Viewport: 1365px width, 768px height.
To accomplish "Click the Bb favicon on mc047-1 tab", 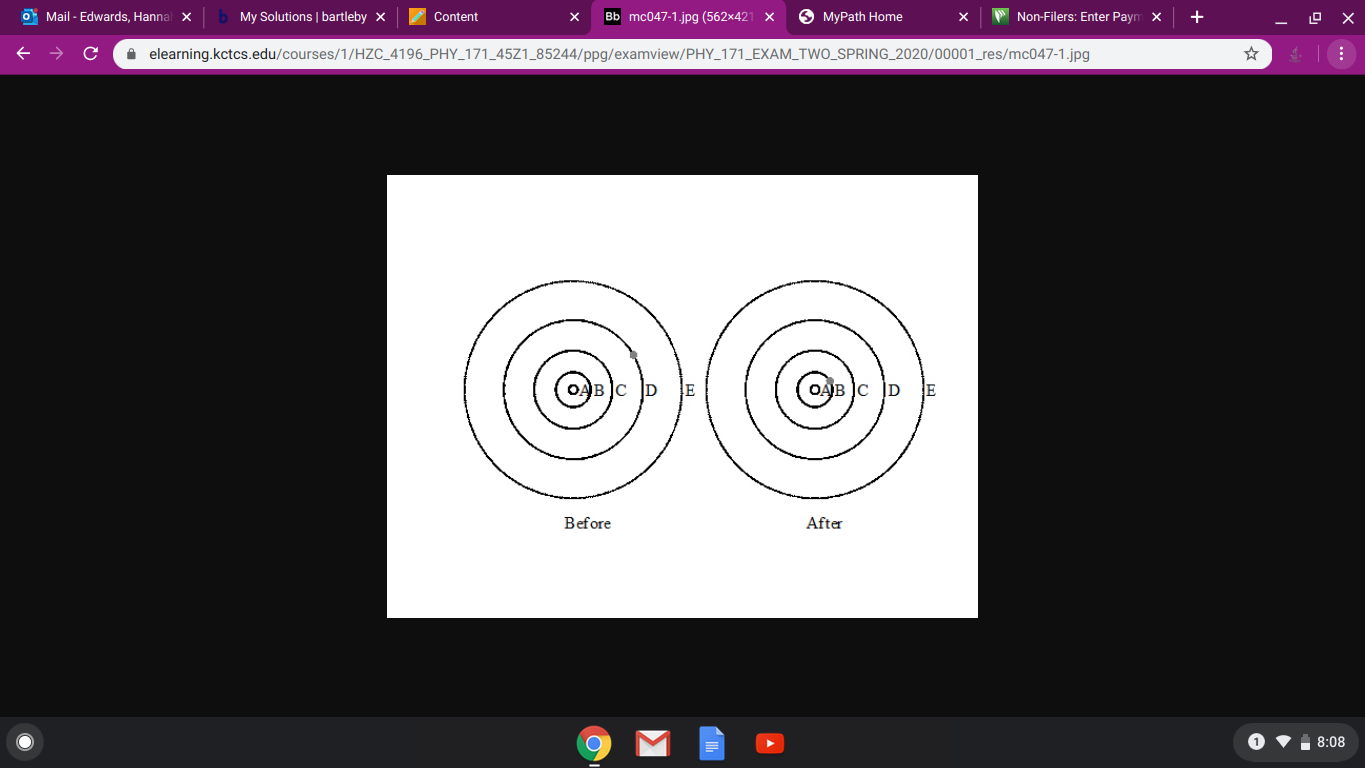I will pyautogui.click(x=612, y=17).
